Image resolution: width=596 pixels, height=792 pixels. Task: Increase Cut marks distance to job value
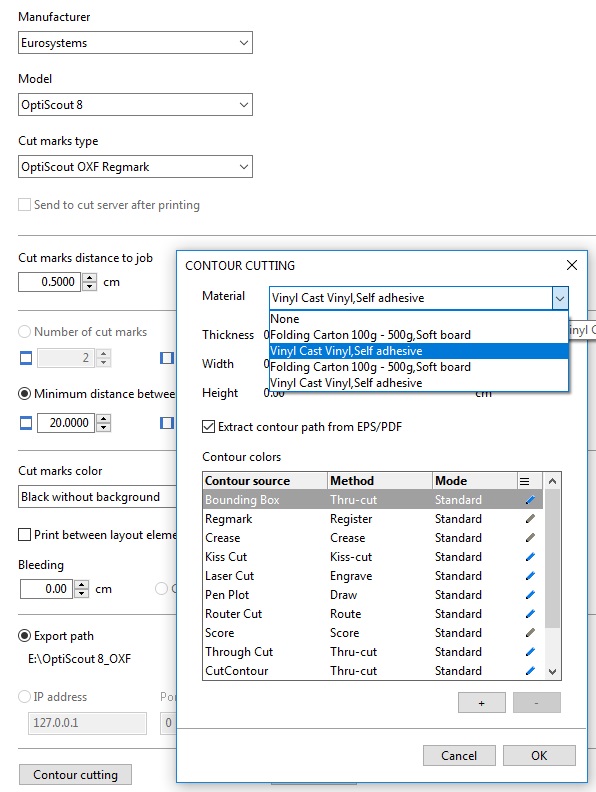[89, 277]
